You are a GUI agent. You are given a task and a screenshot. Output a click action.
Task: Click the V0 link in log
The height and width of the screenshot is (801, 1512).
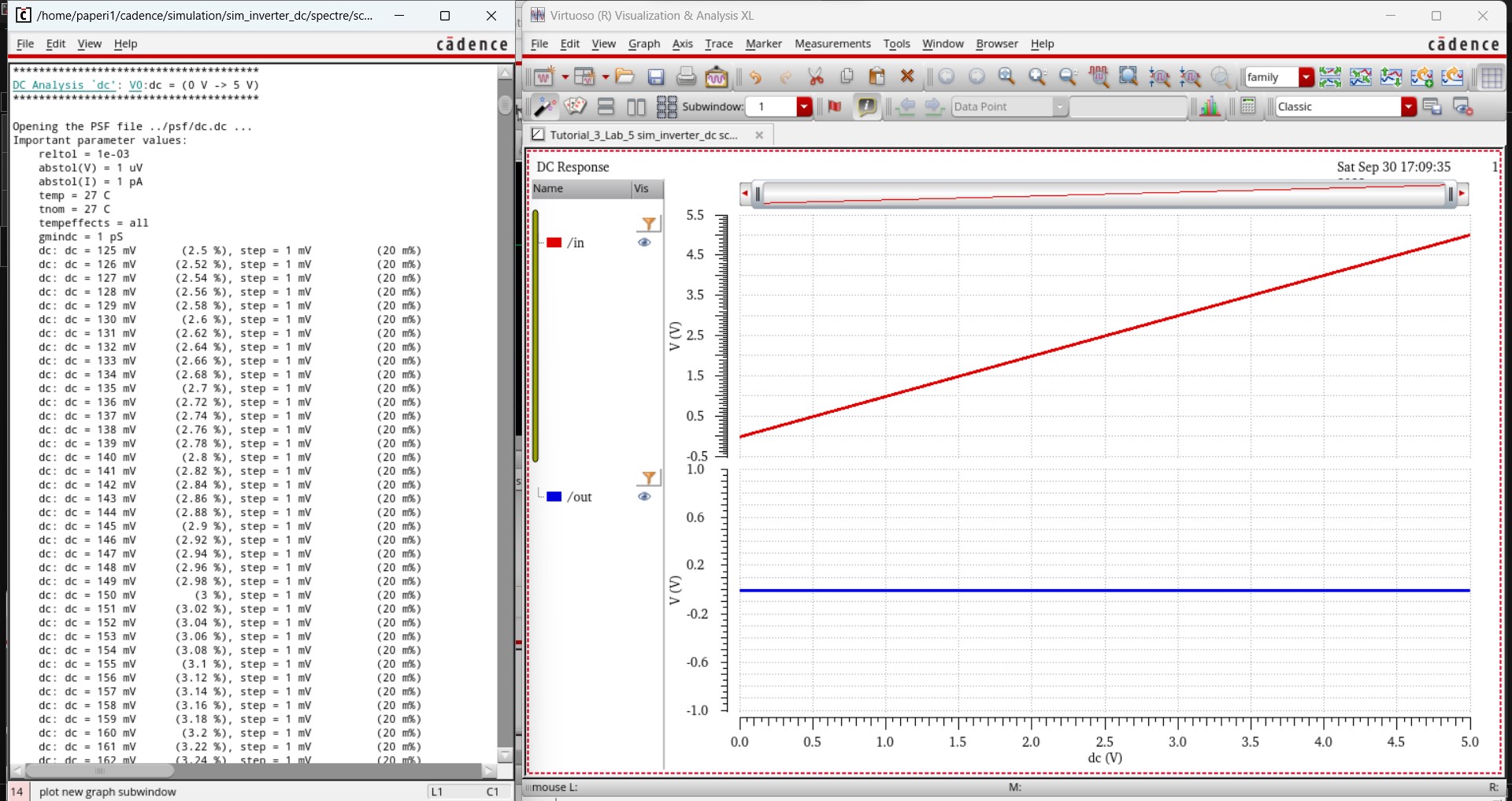point(135,85)
